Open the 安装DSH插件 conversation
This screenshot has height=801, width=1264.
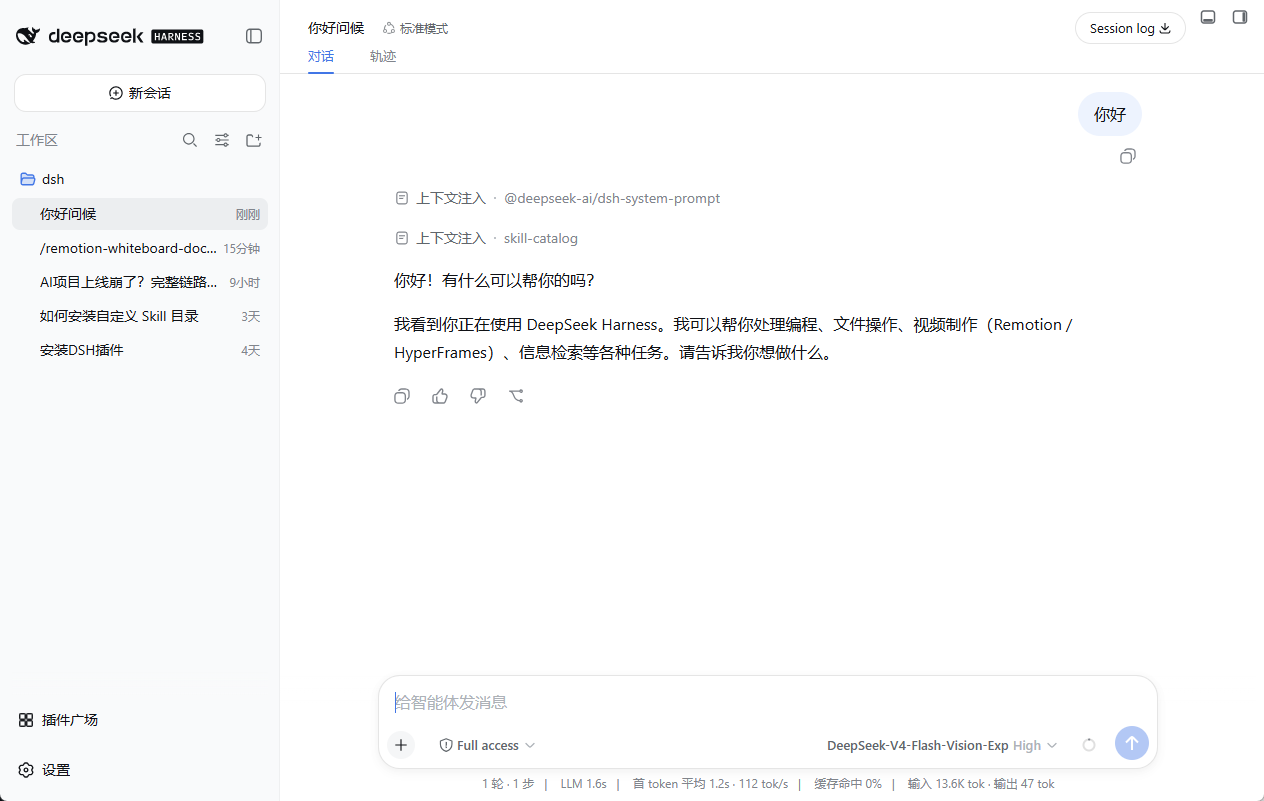(x=140, y=350)
